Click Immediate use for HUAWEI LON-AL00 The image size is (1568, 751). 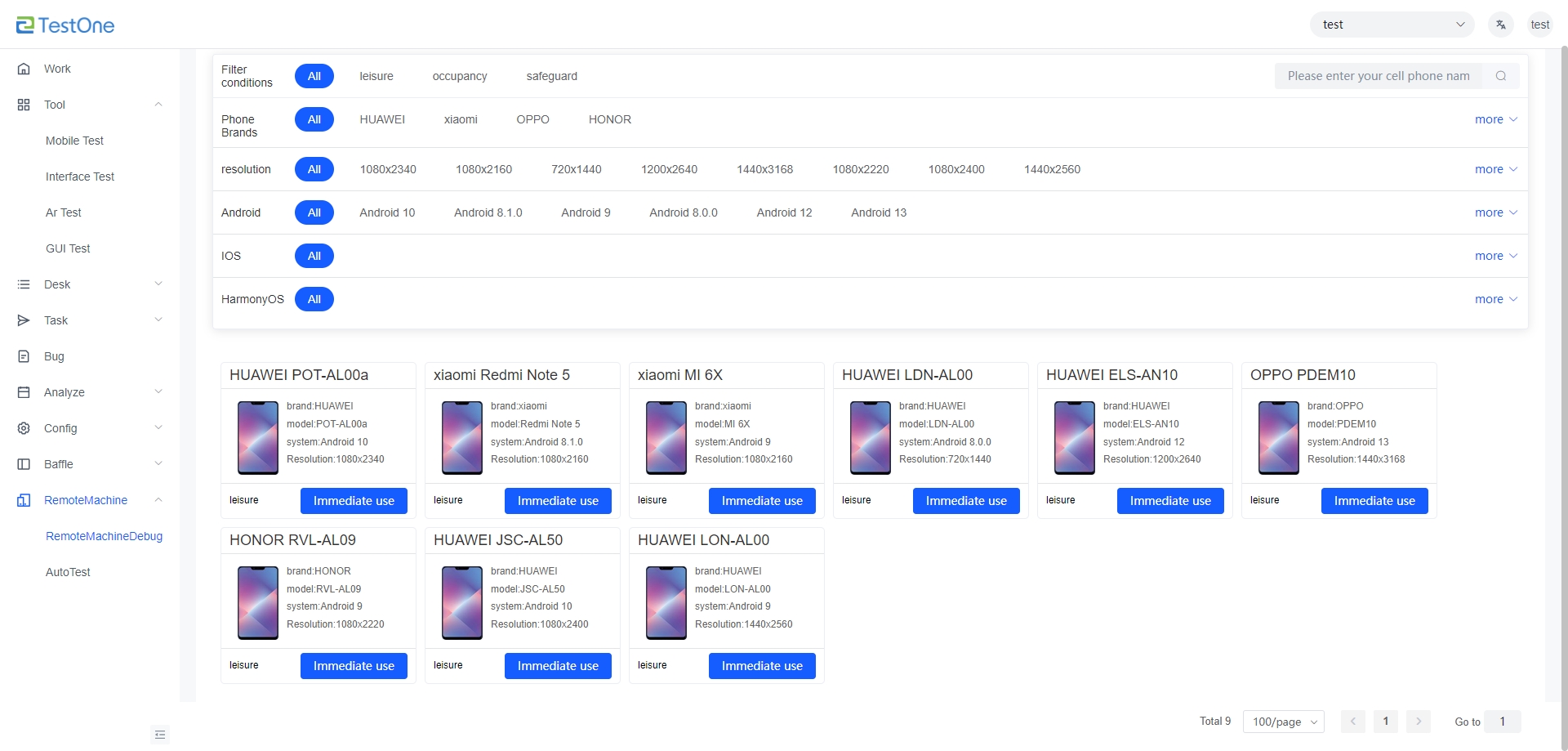[762, 666]
